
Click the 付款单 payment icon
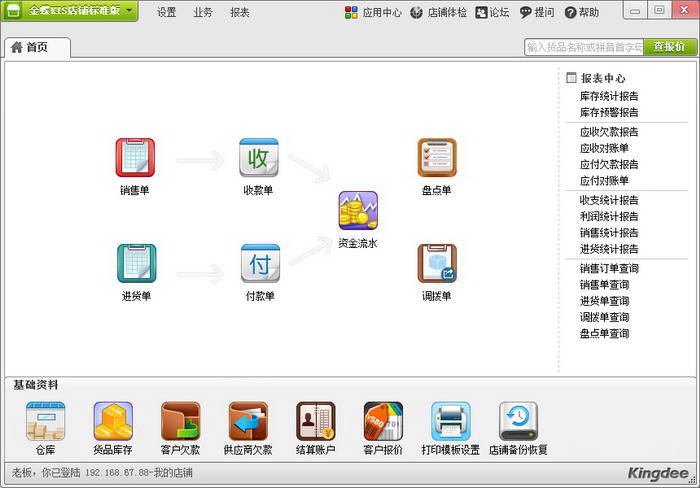pyautogui.click(x=258, y=263)
